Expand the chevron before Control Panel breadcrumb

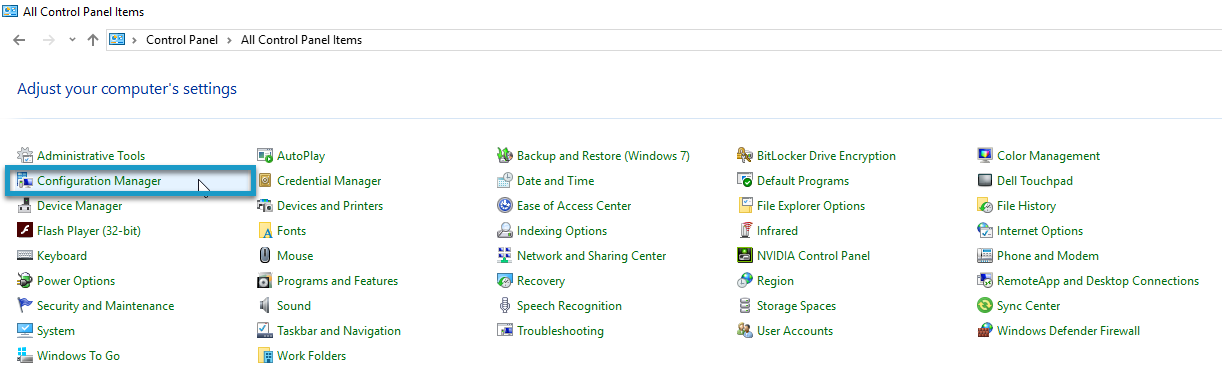point(134,40)
